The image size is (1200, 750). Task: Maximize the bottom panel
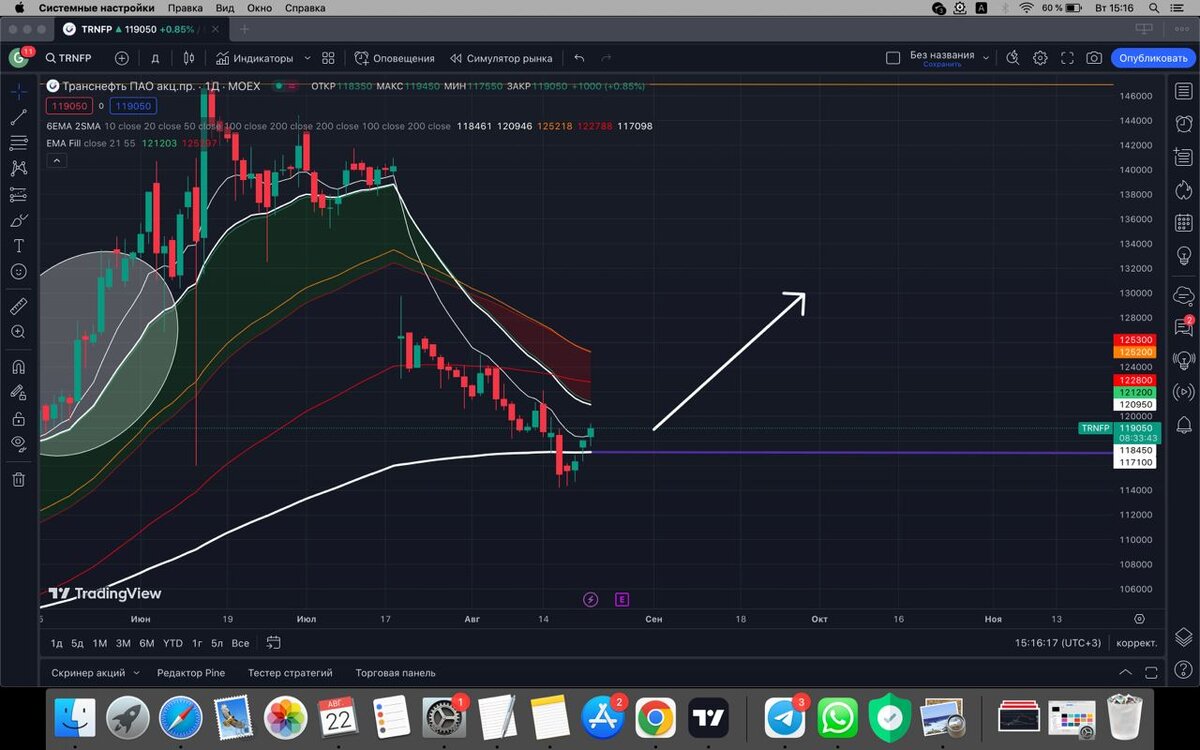tap(1151, 673)
